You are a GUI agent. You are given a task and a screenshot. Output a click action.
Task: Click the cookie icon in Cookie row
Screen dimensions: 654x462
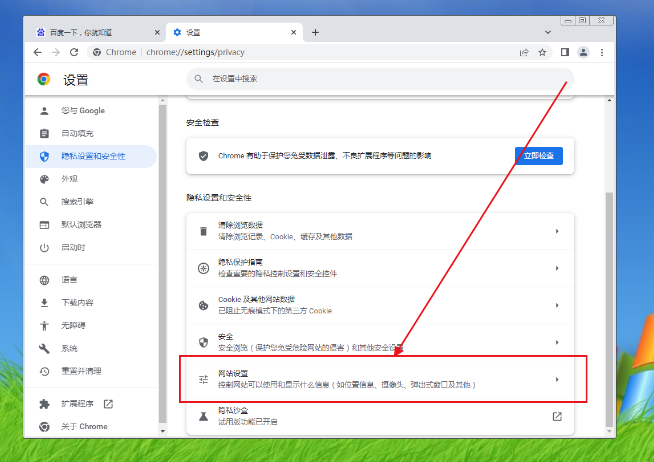203,305
